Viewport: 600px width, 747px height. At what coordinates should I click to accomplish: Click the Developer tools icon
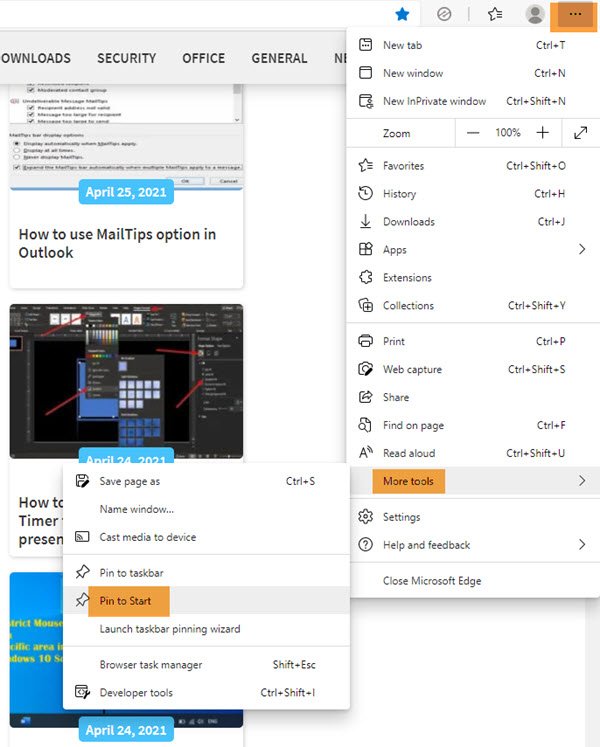pos(82,692)
